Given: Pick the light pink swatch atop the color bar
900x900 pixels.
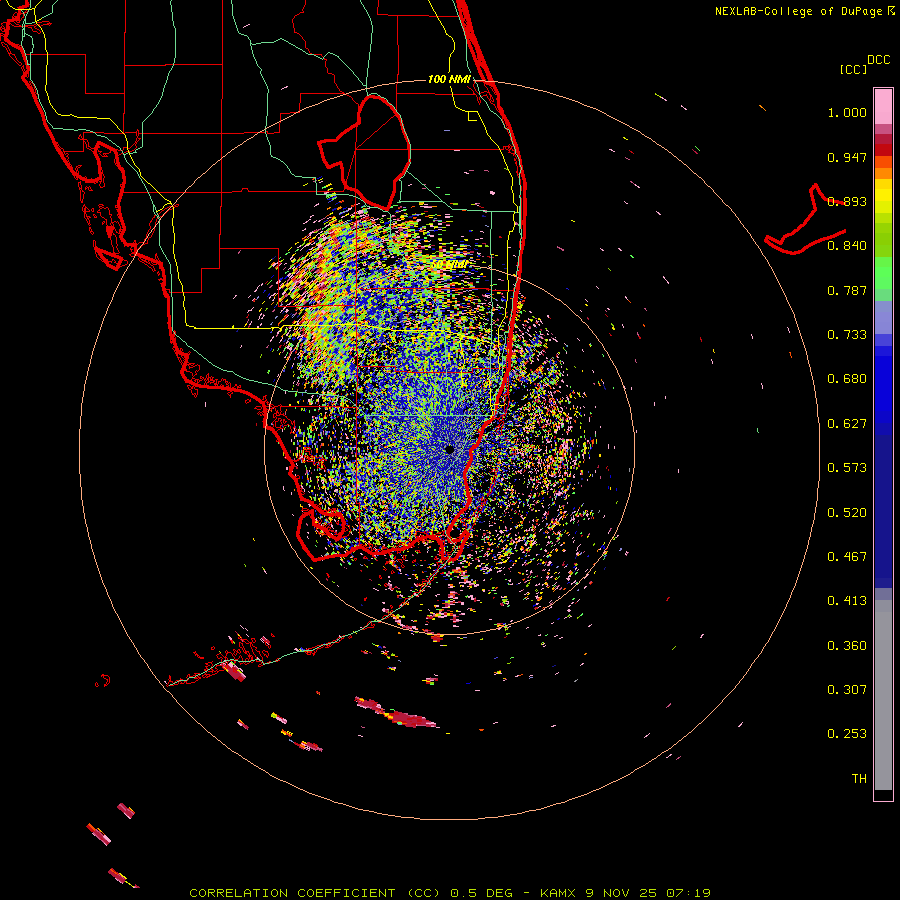Looking at the screenshot, I should pyautogui.click(x=883, y=106).
